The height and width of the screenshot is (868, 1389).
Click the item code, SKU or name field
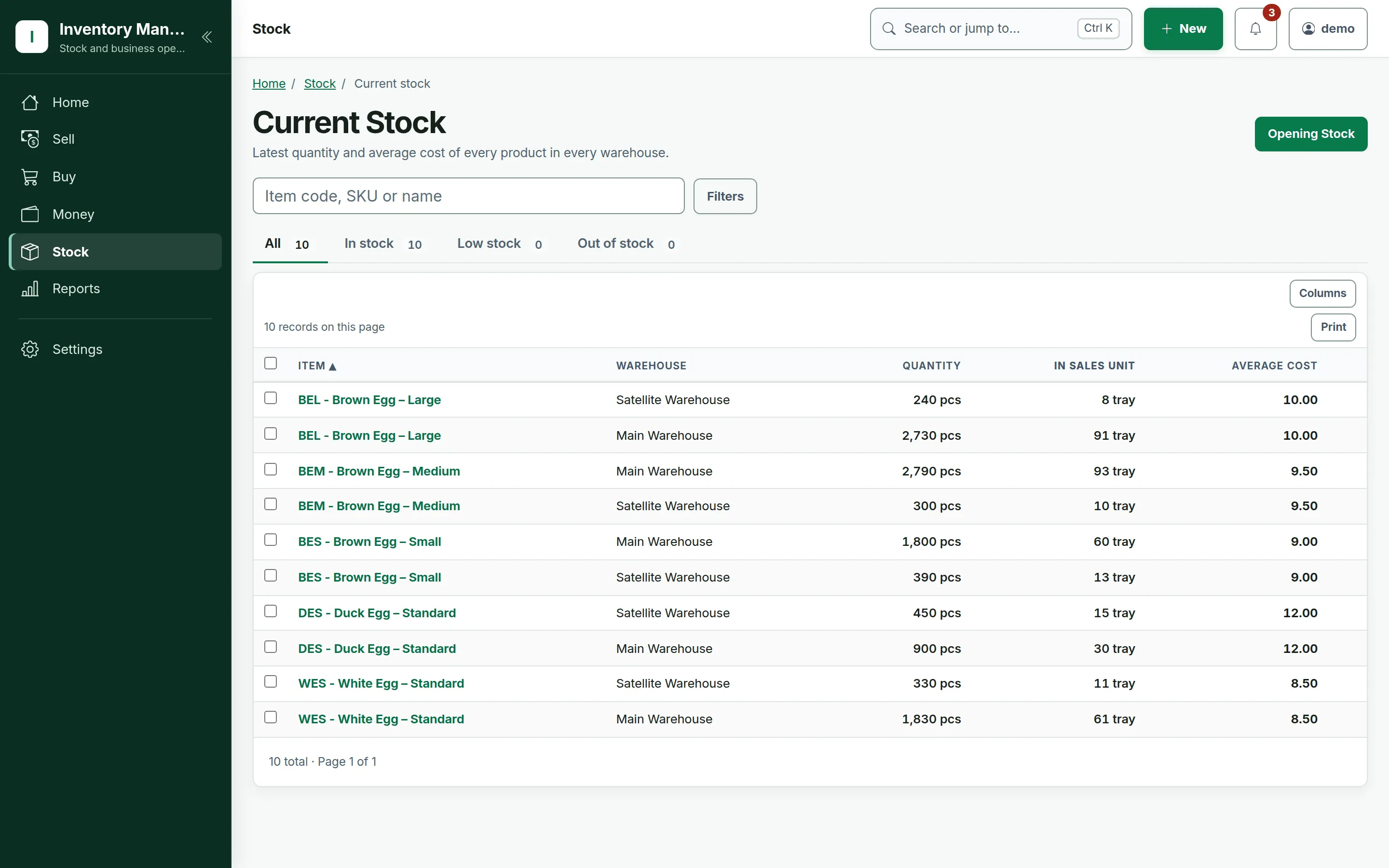click(468, 196)
